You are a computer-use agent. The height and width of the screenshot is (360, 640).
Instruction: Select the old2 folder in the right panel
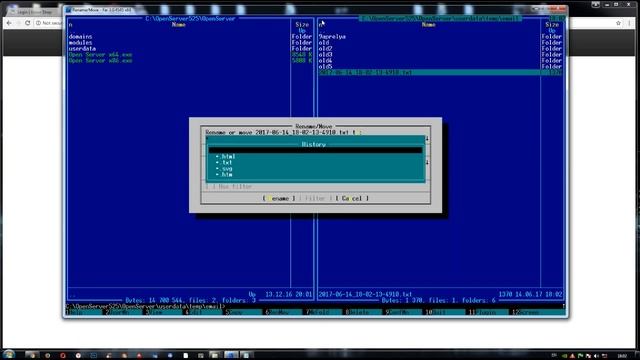pos(325,49)
